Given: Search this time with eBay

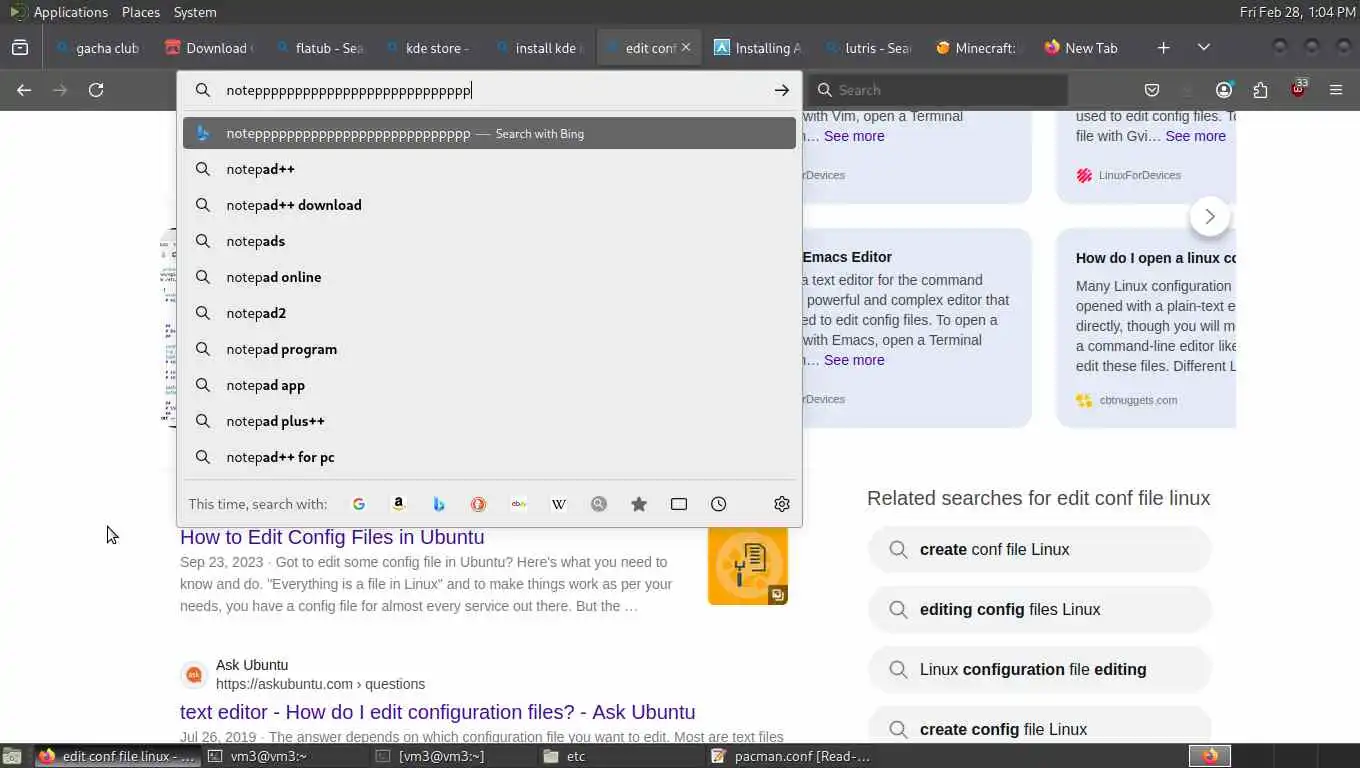Looking at the screenshot, I should [519, 504].
